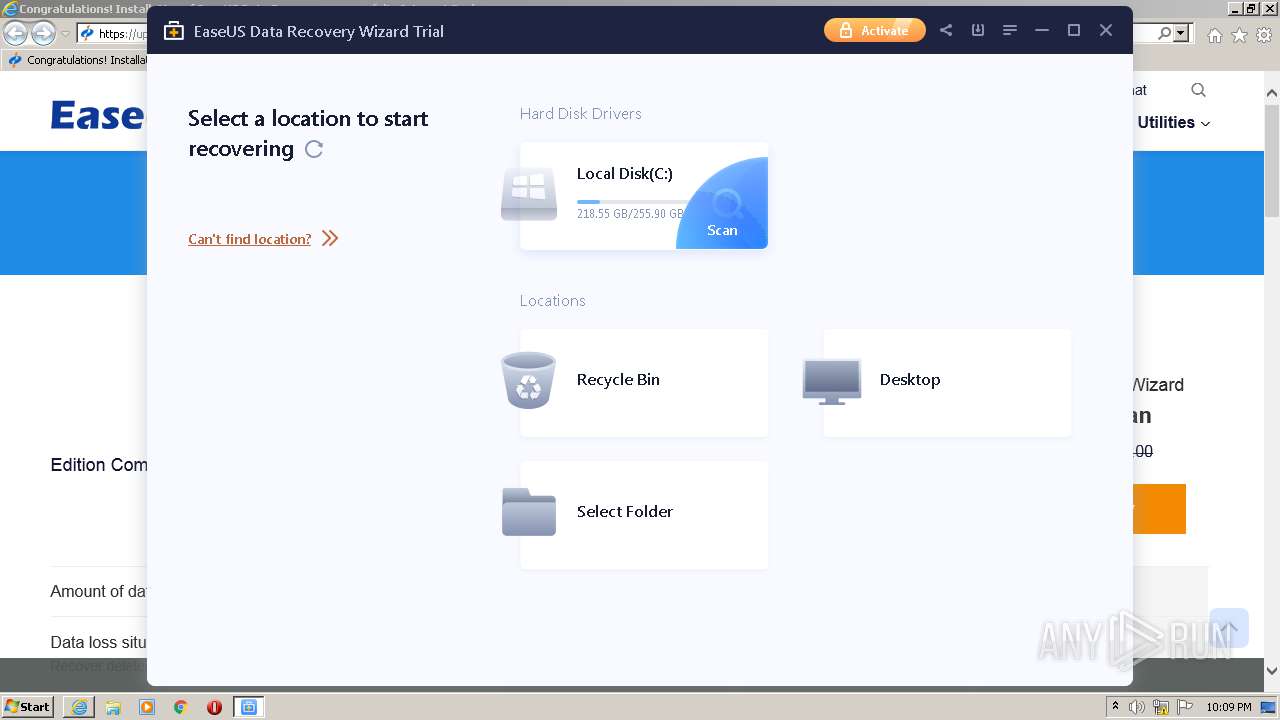Click the webpage search magnifier icon

(x=1198, y=90)
